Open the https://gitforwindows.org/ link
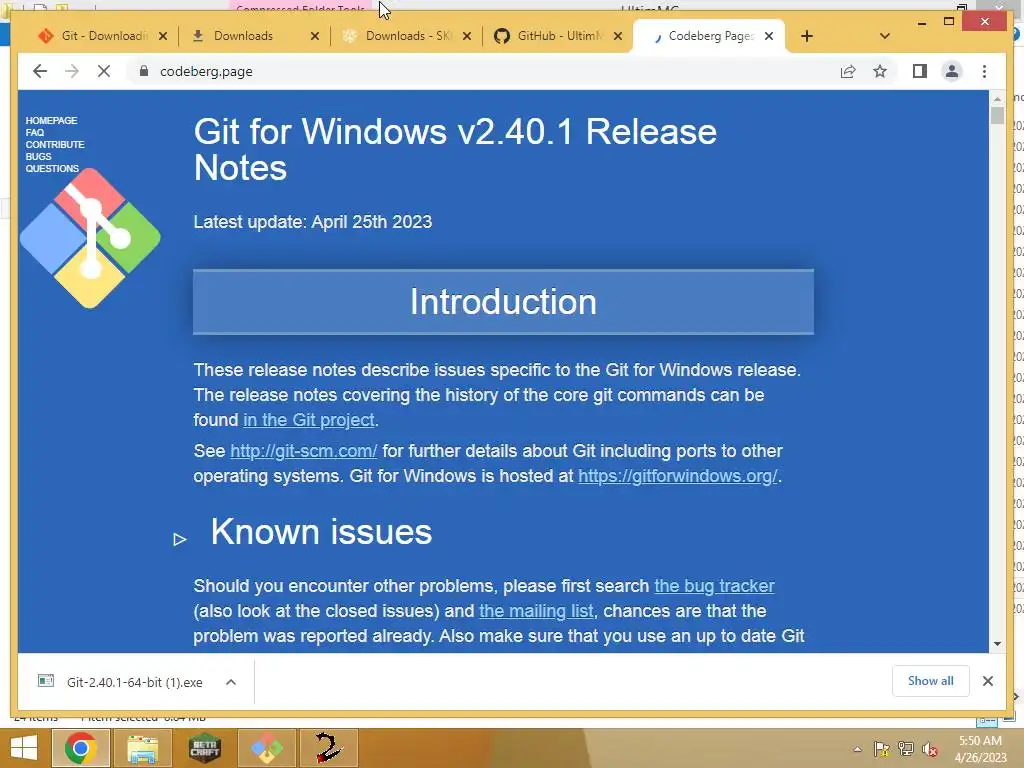The height and width of the screenshot is (768, 1024). tap(678, 476)
